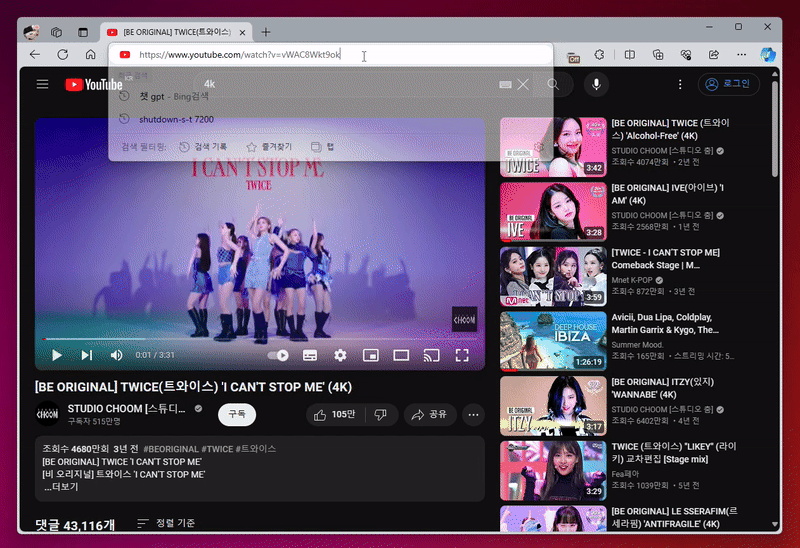Start voice search with microphone
Viewport: 800px width, 548px height.
click(596, 84)
